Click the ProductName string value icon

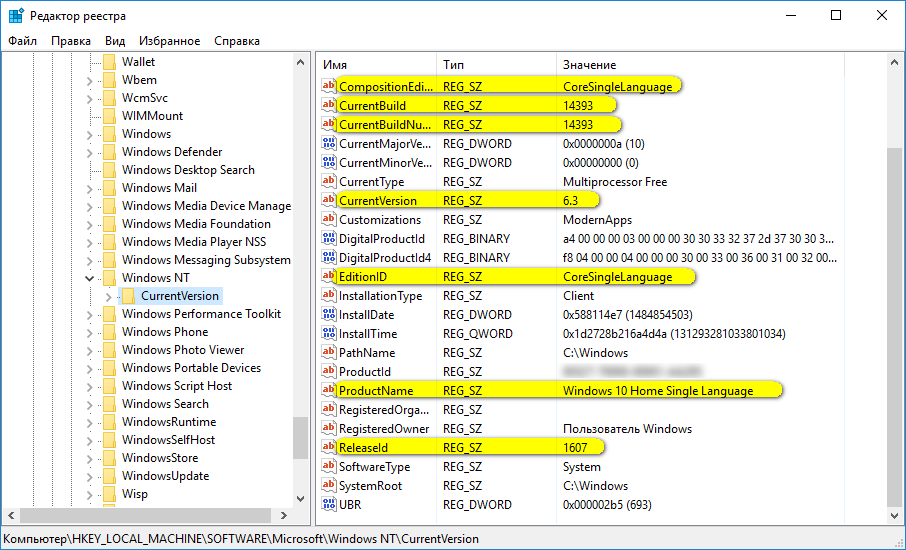coord(329,390)
